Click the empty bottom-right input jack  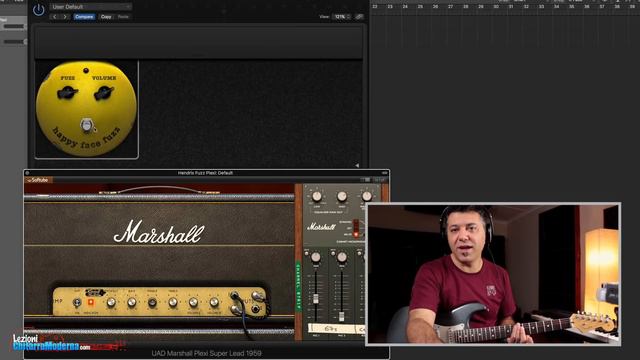click(x=256, y=310)
